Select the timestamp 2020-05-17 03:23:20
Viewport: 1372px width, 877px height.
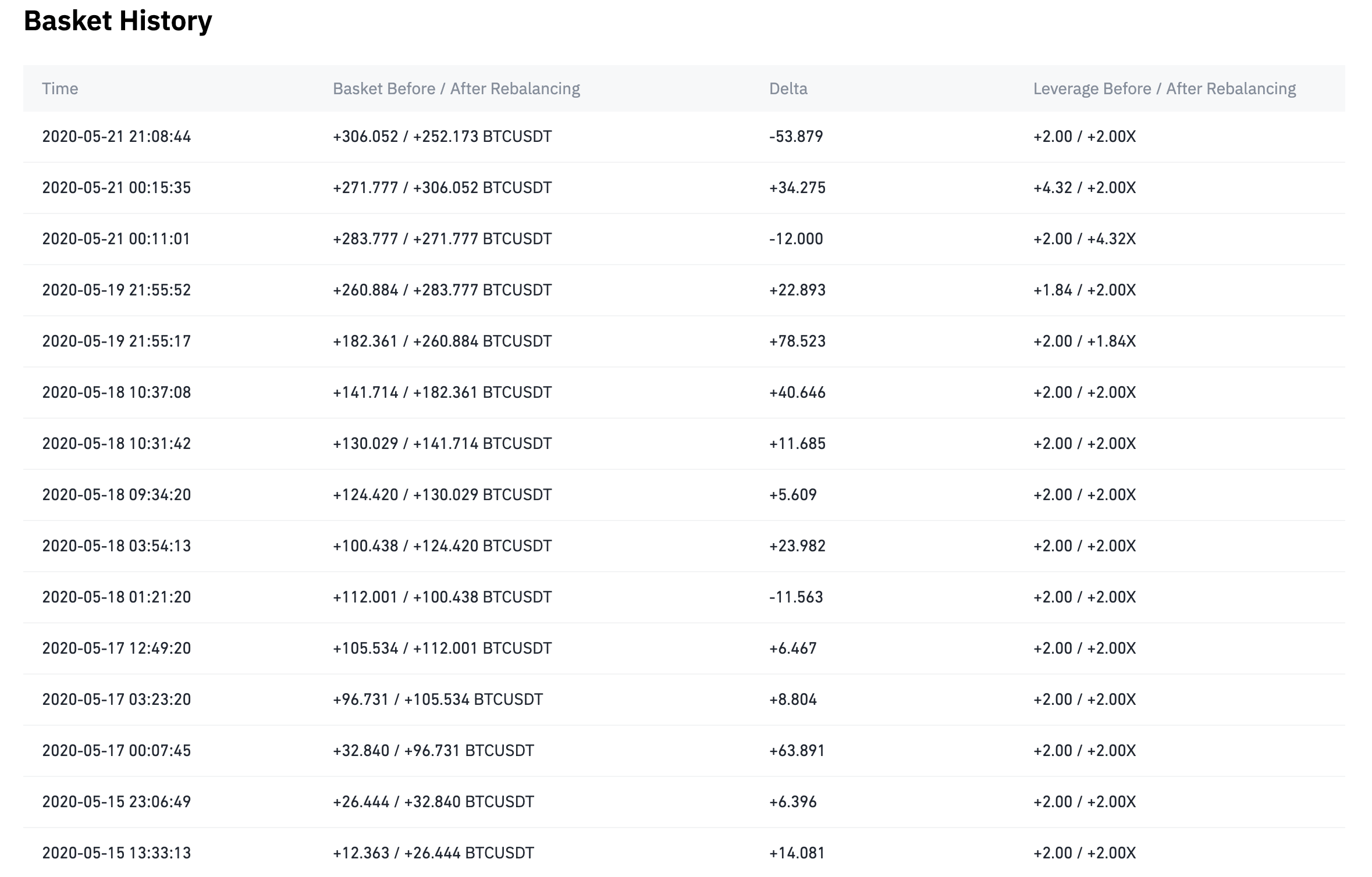[116, 700]
